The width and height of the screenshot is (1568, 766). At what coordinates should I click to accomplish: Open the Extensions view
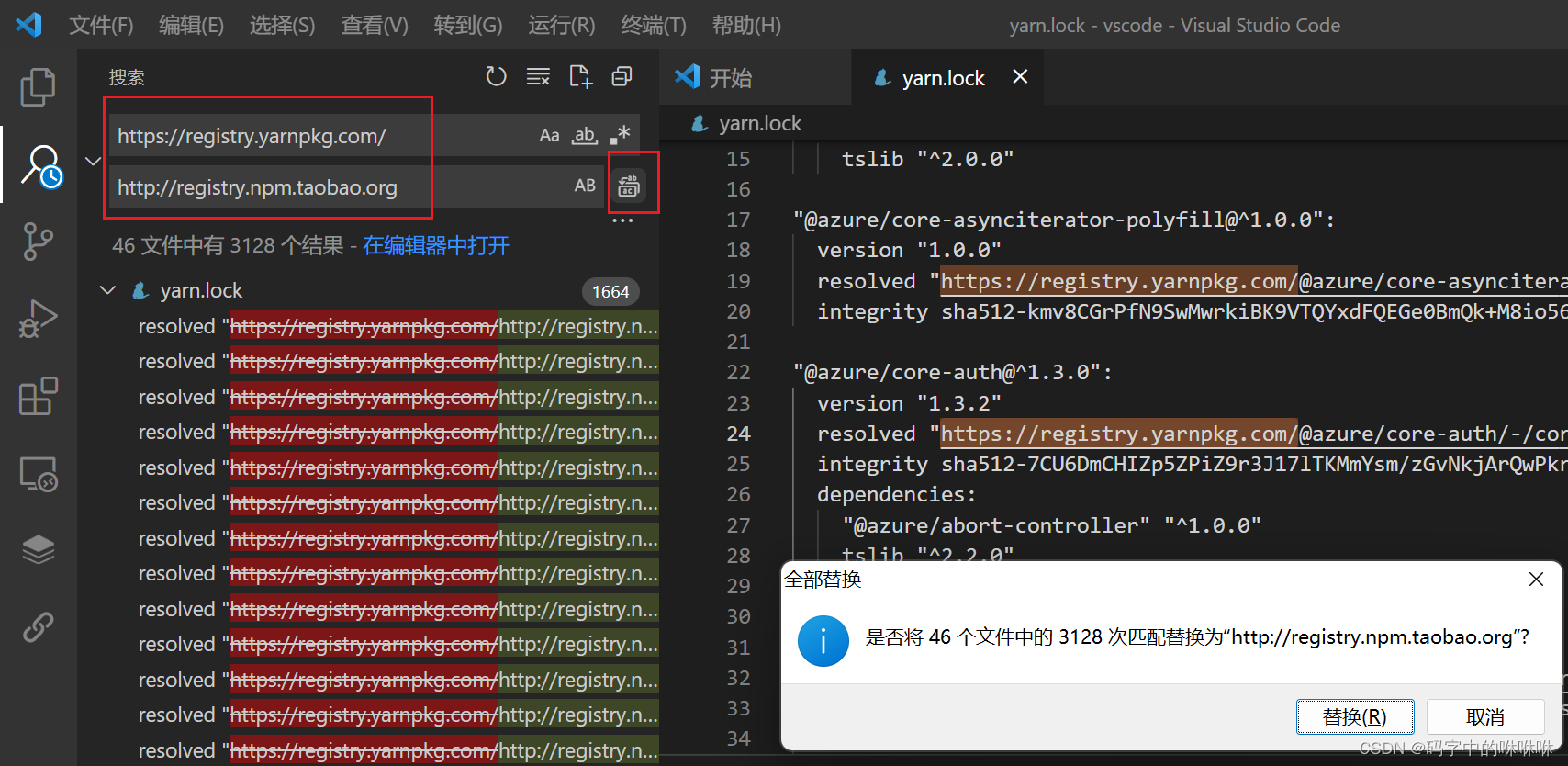pos(38,396)
